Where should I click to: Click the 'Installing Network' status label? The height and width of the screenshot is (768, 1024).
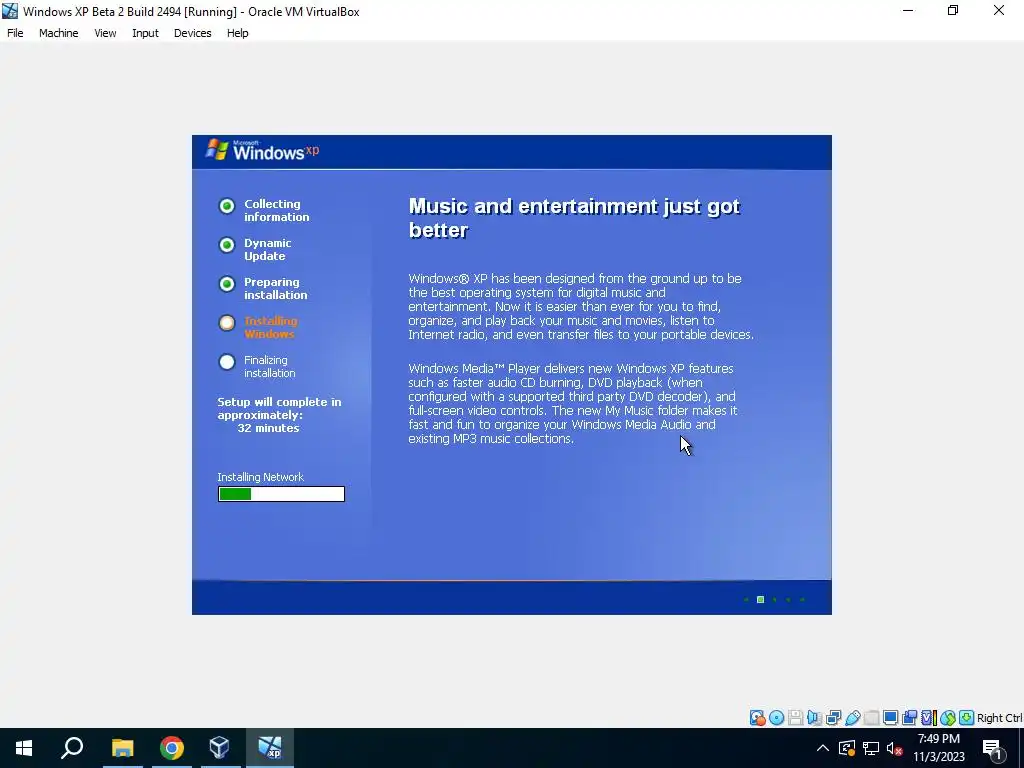click(x=261, y=477)
